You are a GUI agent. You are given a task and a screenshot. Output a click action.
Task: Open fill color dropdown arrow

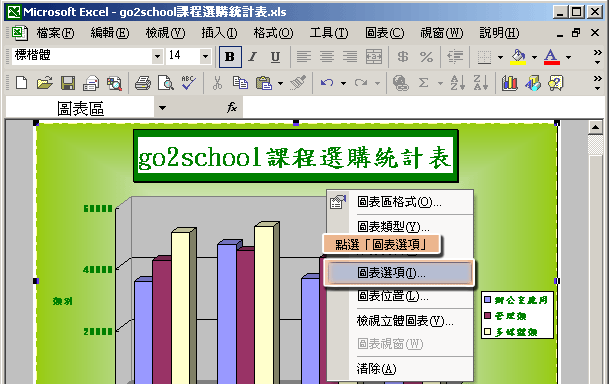click(534, 57)
